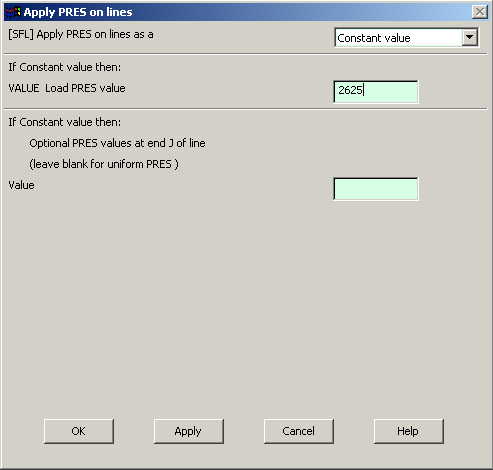This screenshot has height=470, width=493.
Task: Open Help for the SFL command
Action: tap(408, 431)
